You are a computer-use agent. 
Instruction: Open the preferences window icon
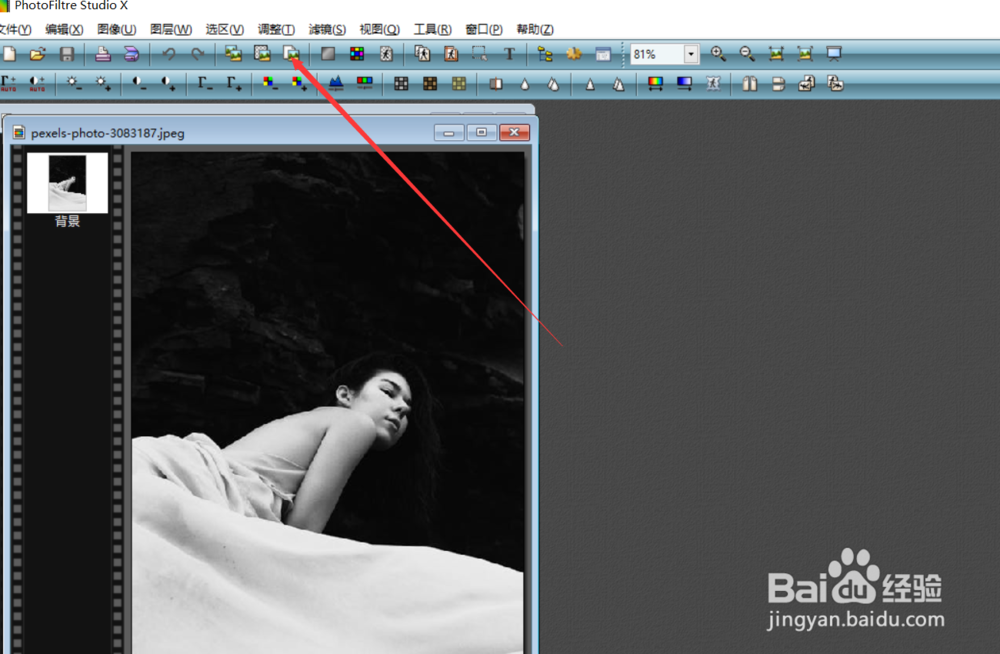point(603,54)
